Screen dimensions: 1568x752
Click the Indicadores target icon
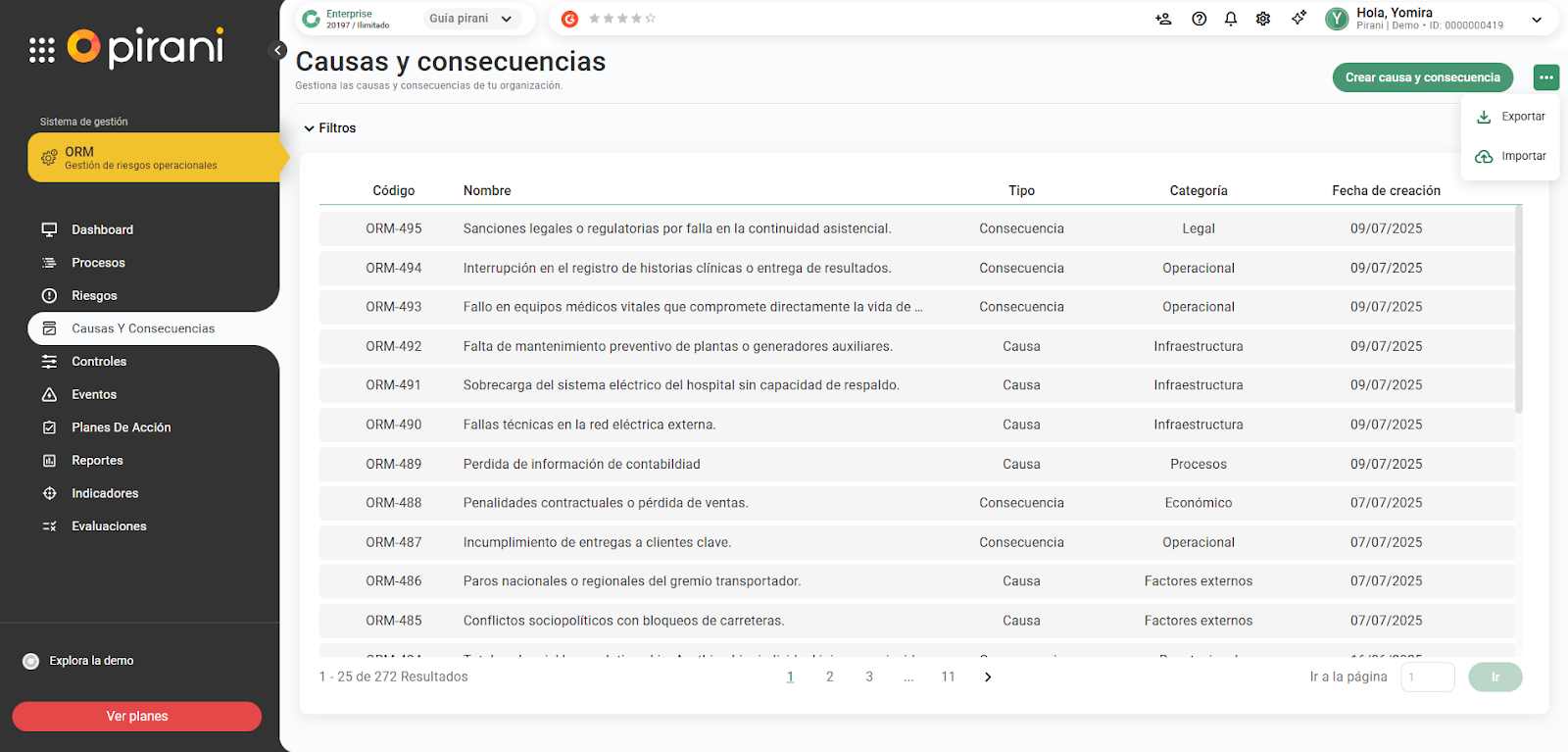click(x=49, y=493)
